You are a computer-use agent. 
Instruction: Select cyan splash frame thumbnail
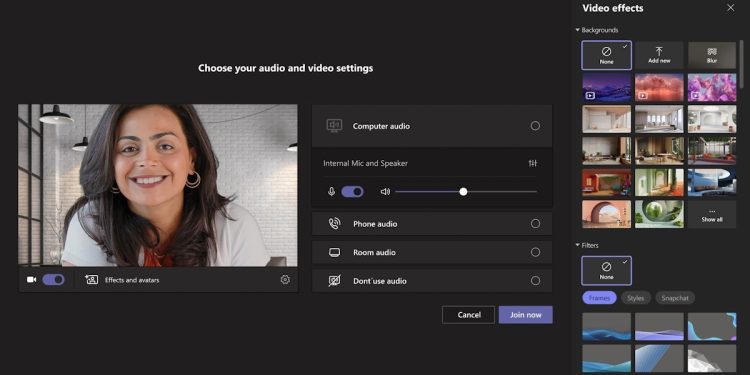(x=712, y=326)
